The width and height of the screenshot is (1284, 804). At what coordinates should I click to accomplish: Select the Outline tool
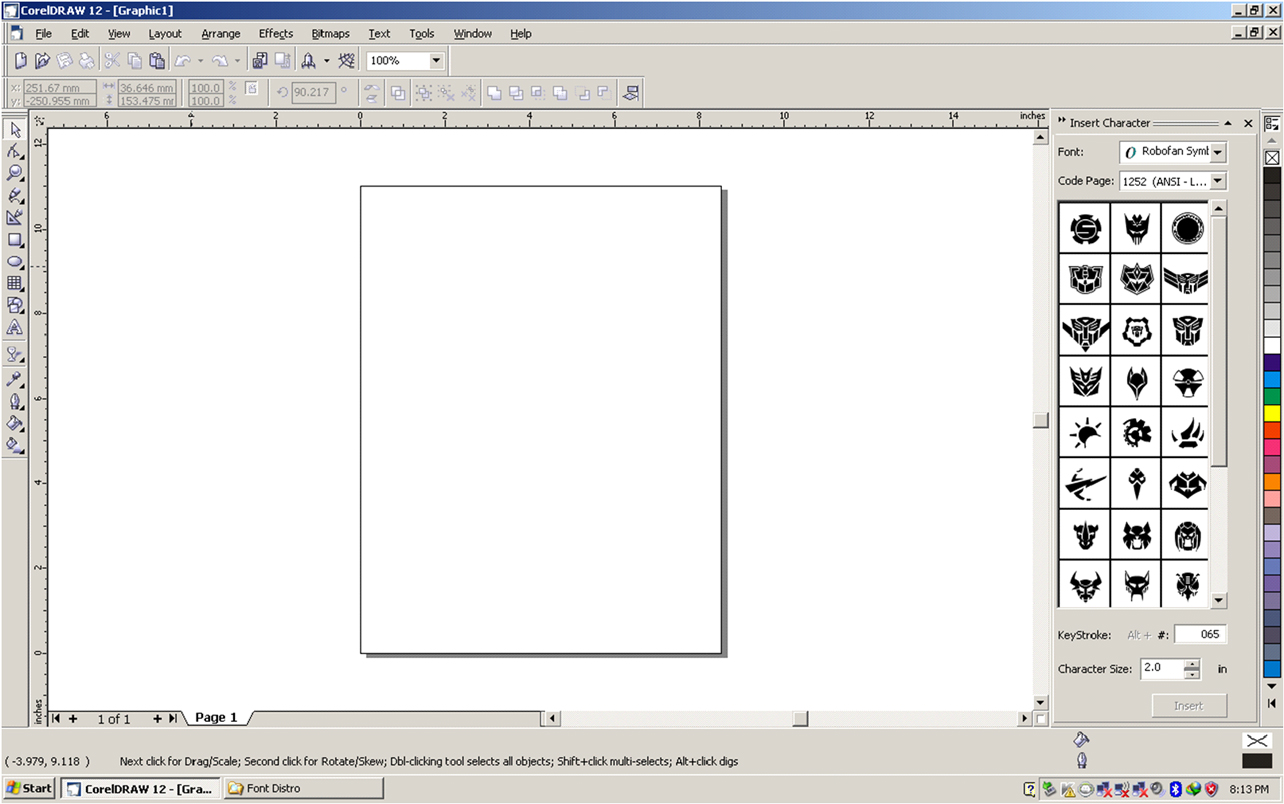tap(15, 402)
